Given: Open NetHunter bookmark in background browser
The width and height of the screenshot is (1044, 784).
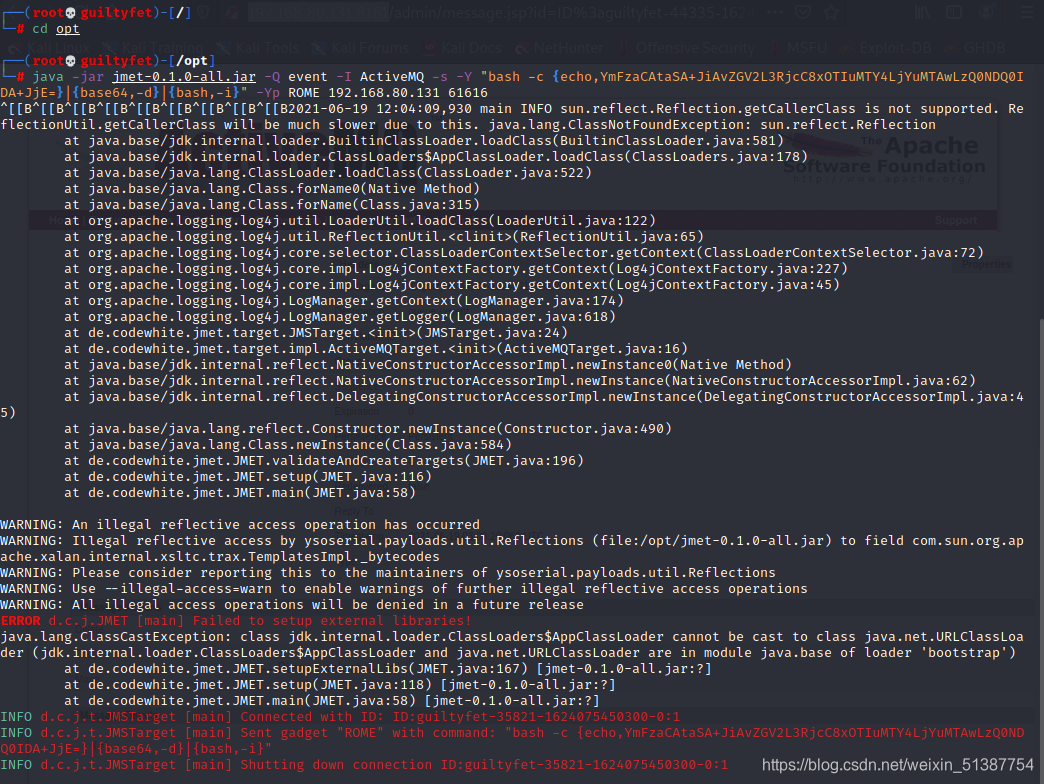Looking at the screenshot, I should click(560, 48).
